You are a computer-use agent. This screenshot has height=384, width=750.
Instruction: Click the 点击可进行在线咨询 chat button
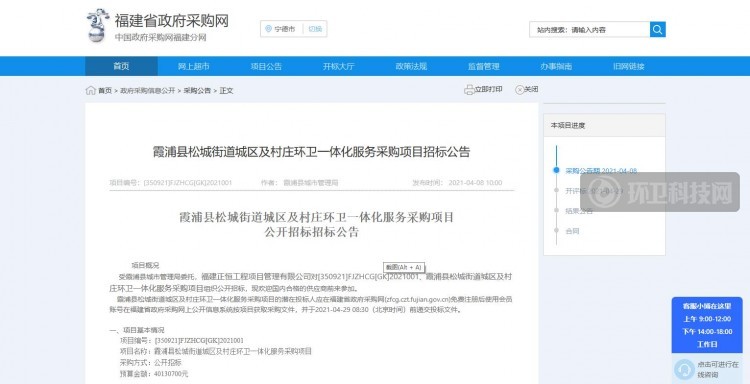tap(707, 369)
